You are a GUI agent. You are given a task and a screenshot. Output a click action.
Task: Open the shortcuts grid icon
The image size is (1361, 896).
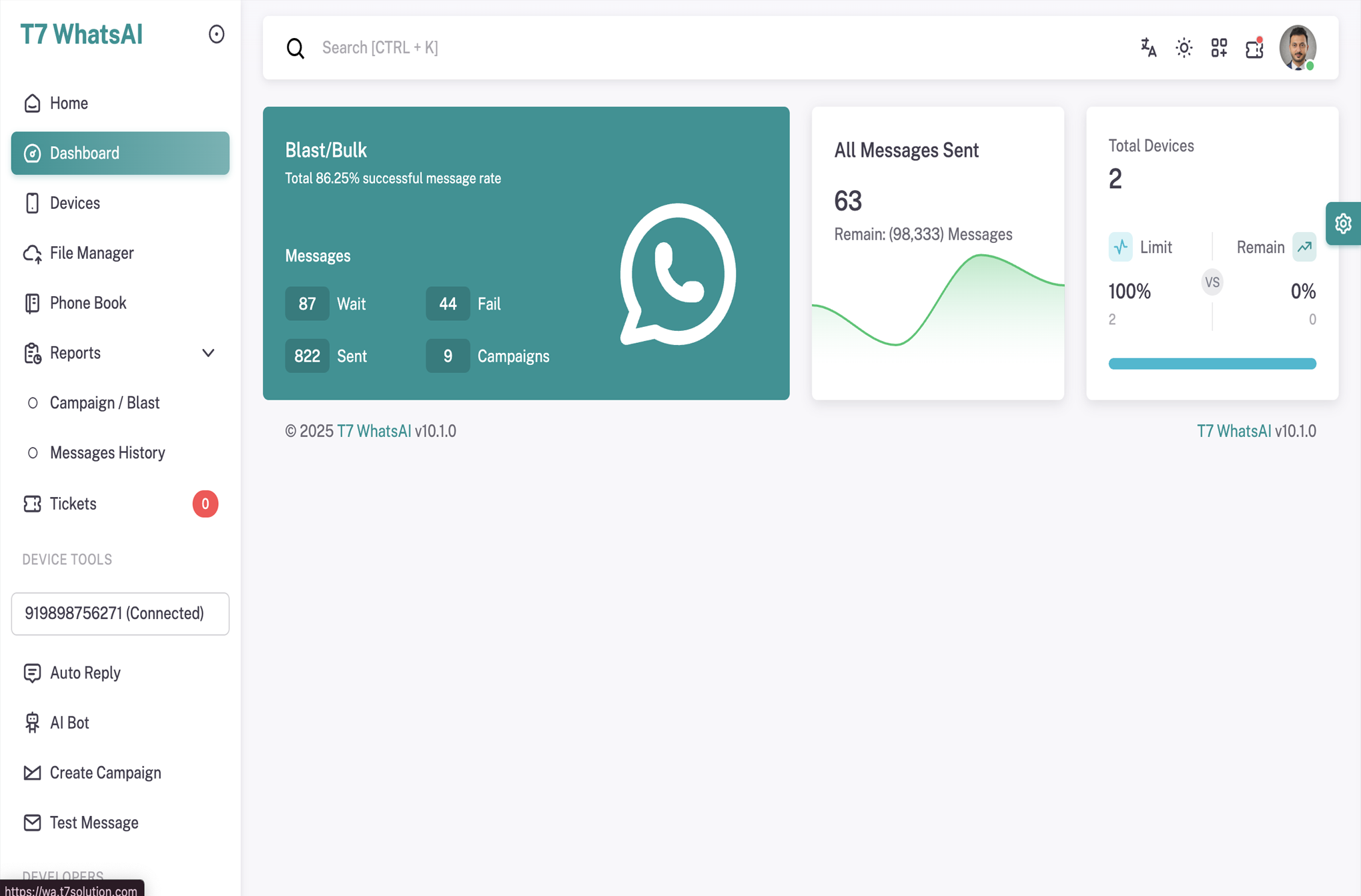pos(1219,48)
